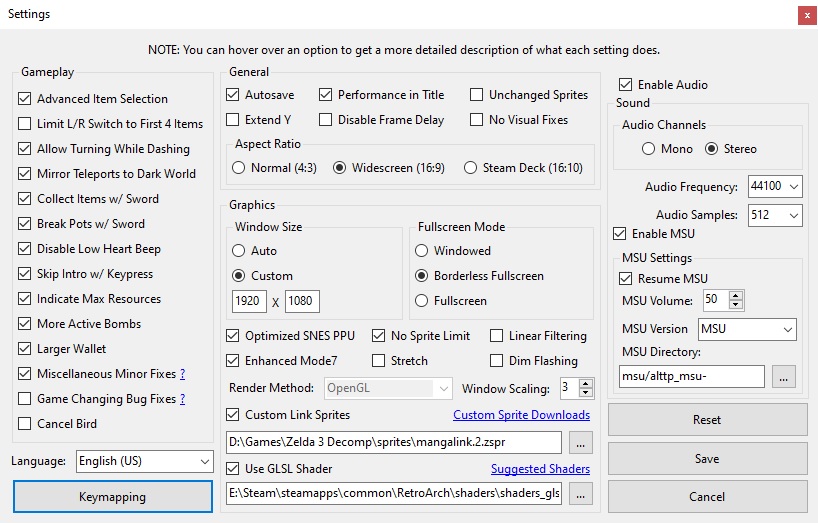Image resolution: width=818 pixels, height=523 pixels.
Task: Uncheck Miscellaneous Minor Fixes checkbox
Action: pos(25,374)
